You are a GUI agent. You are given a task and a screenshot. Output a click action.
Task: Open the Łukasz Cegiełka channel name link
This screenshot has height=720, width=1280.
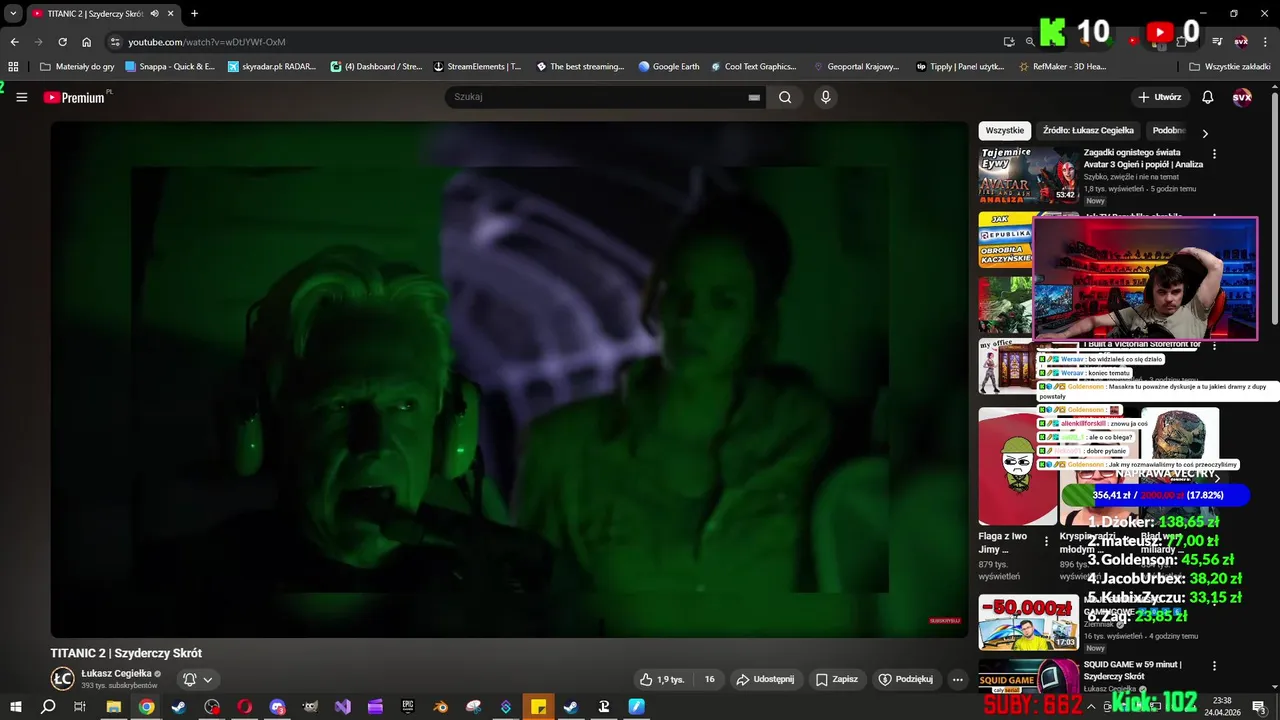(x=116, y=674)
